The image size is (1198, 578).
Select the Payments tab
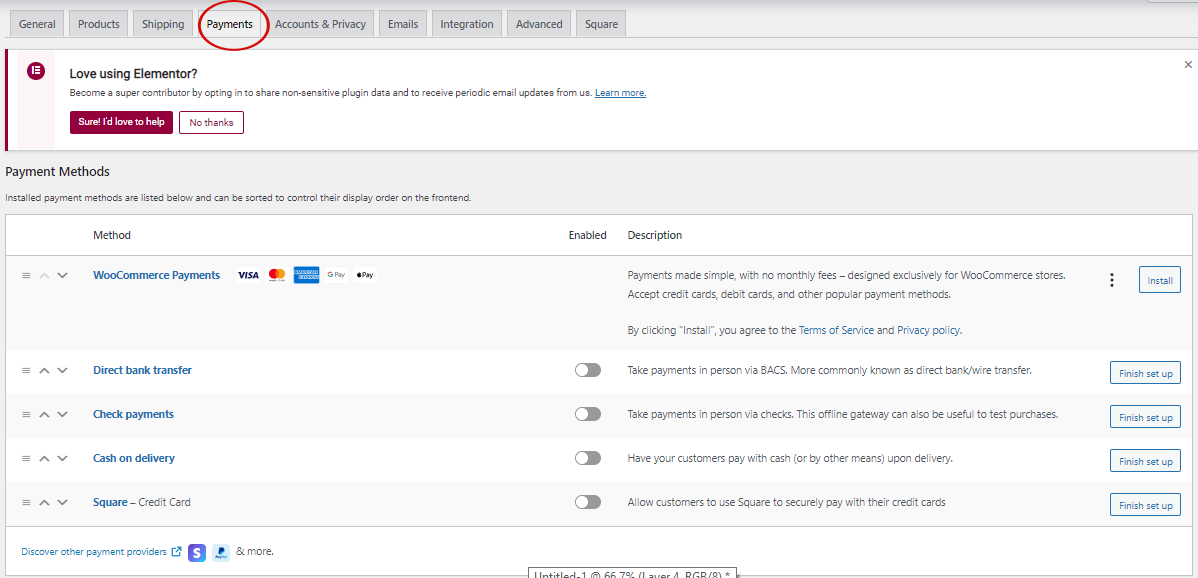coord(230,24)
